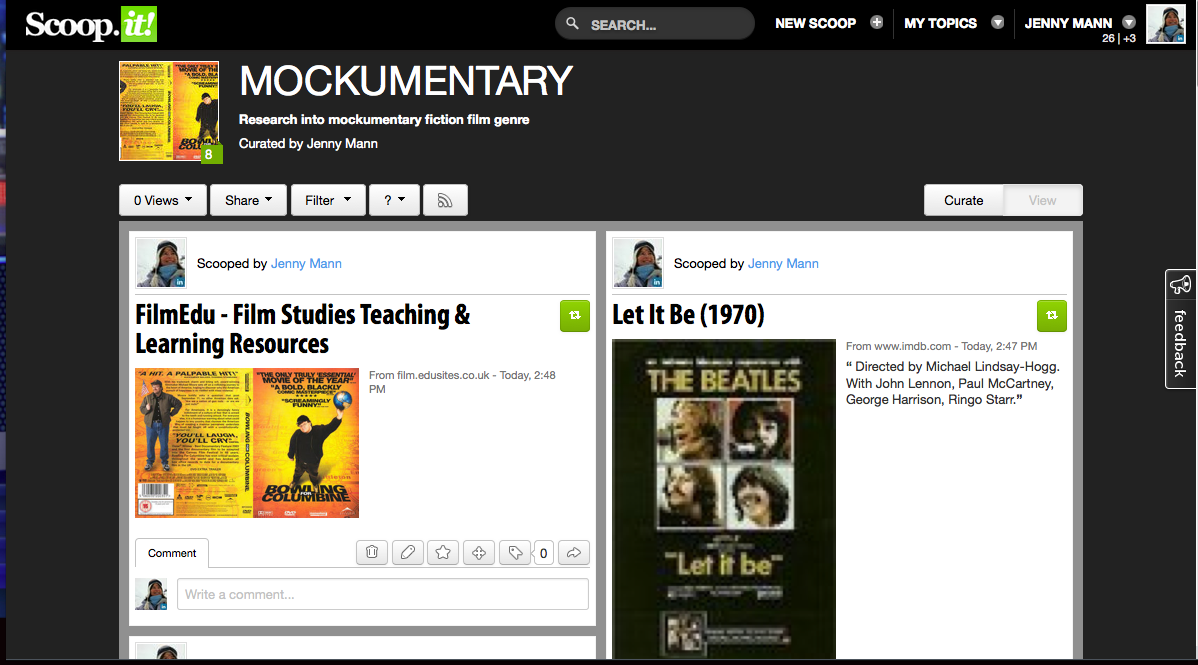Open the Share dropdown
Screen dimensions: 1198x665
[x=248, y=200]
